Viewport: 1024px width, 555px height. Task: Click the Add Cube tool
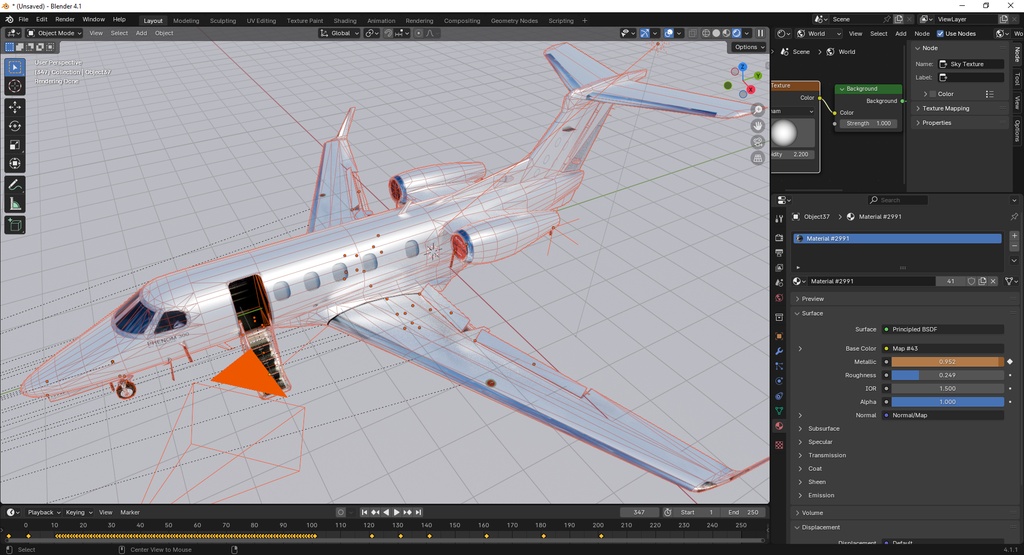pos(15,225)
